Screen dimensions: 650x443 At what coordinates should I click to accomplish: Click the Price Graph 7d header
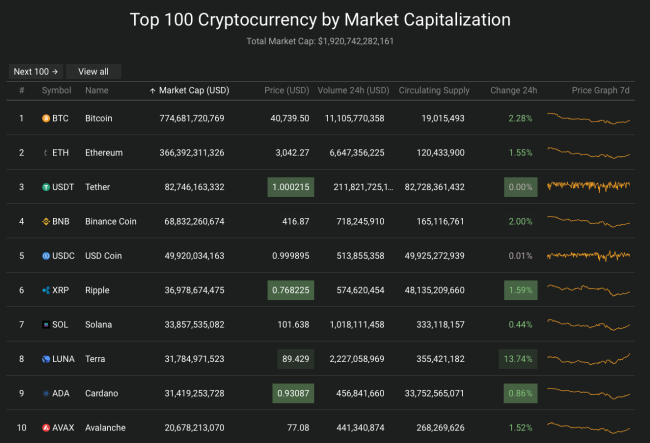point(601,90)
